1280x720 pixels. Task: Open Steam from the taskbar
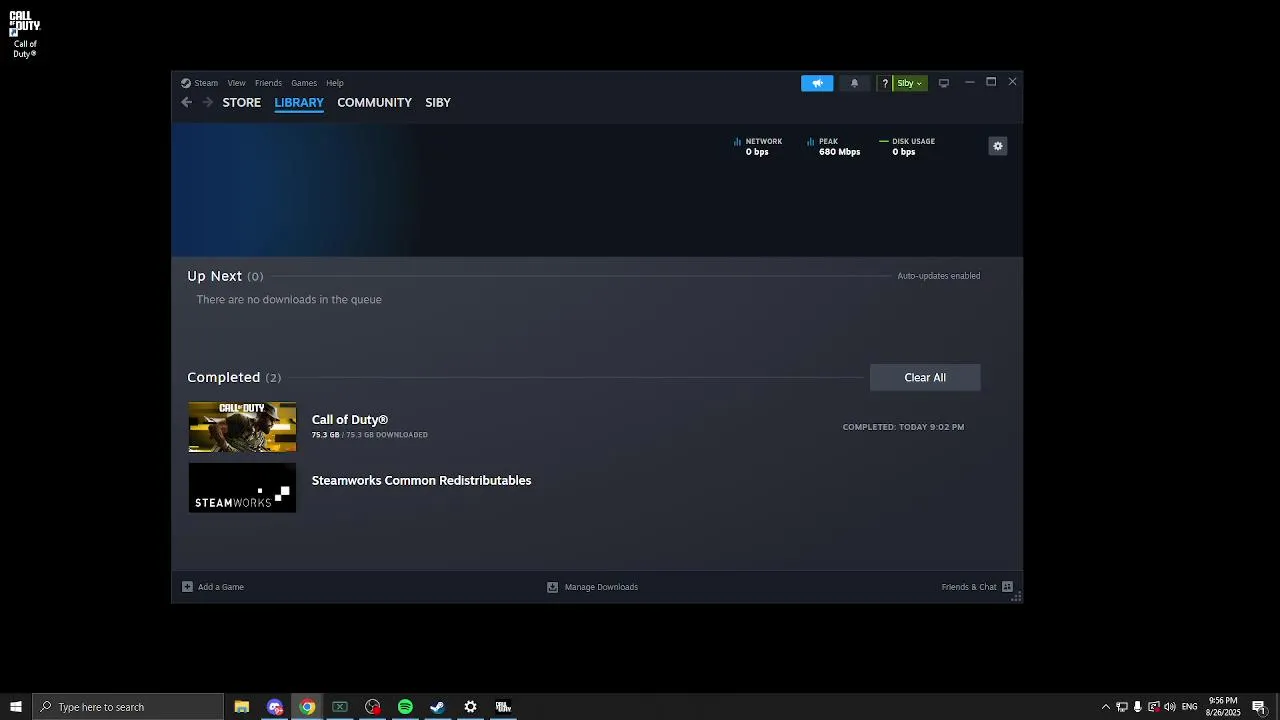[x=437, y=707]
